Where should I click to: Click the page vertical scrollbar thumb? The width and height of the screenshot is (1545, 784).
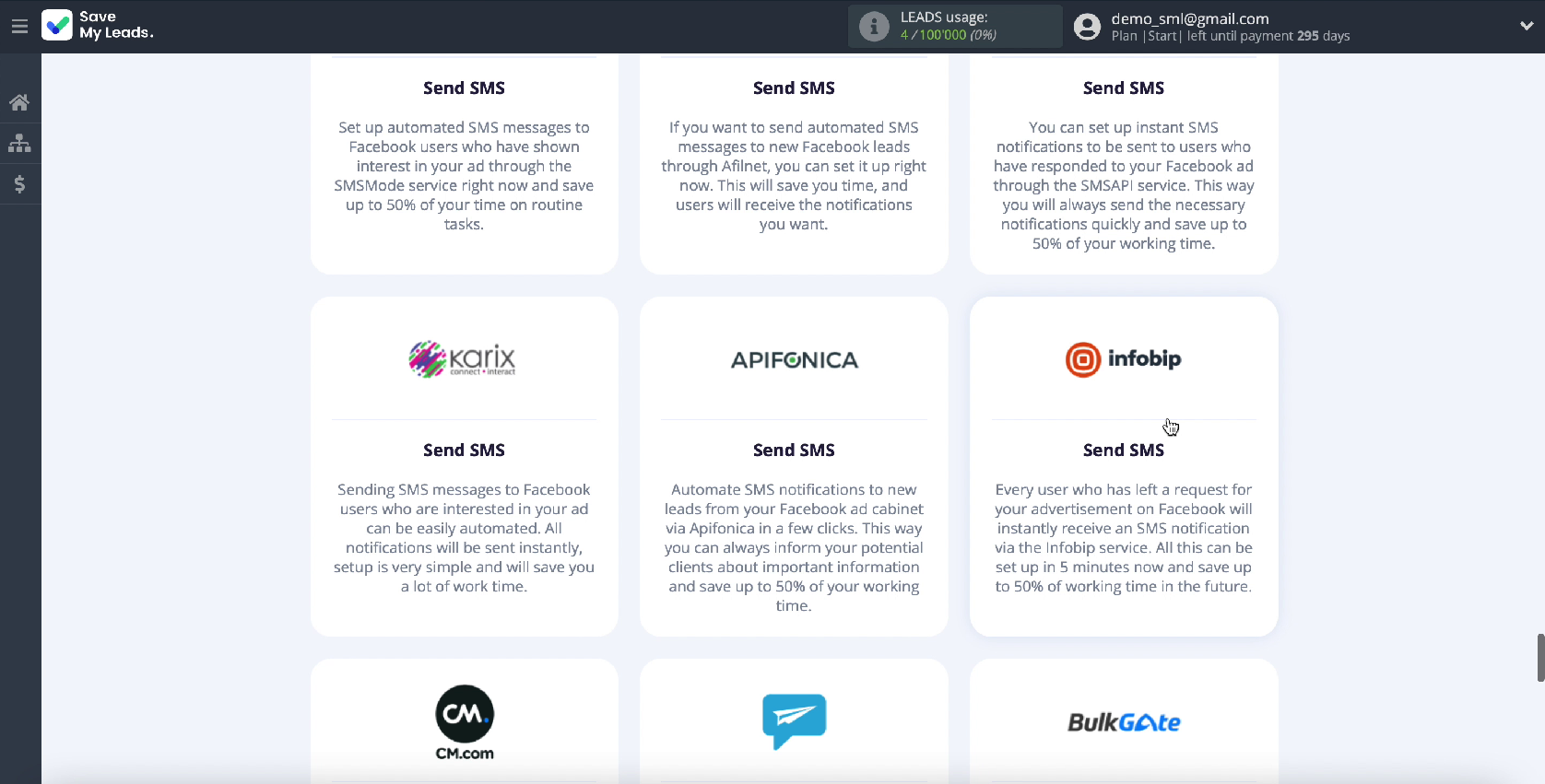(x=1540, y=658)
